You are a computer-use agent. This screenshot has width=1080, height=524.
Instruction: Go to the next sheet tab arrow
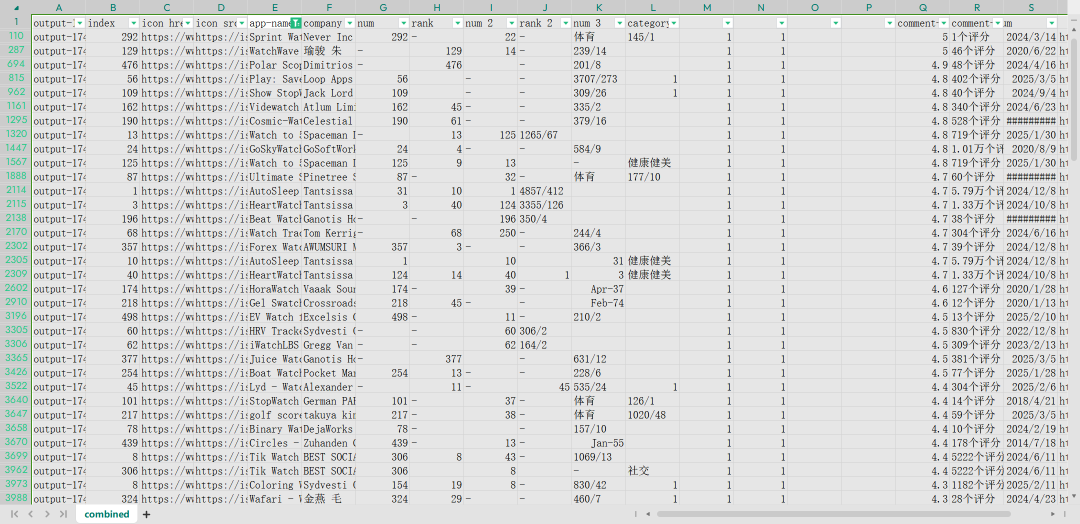pos(47,514)
